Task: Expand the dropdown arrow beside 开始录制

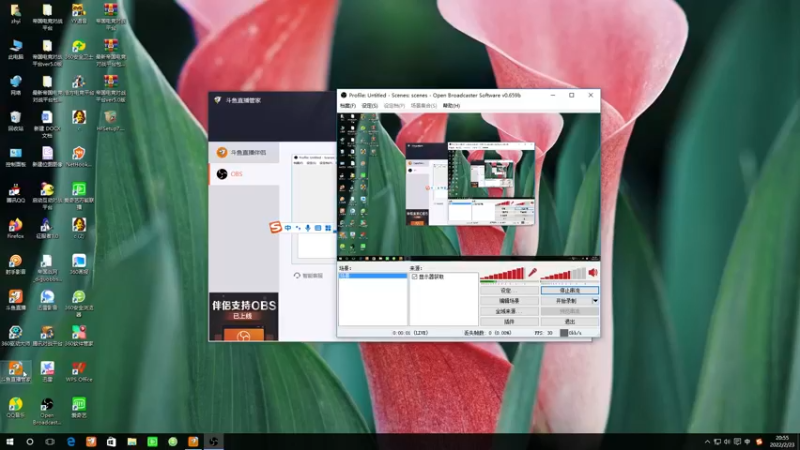Action: click(595, 301)
